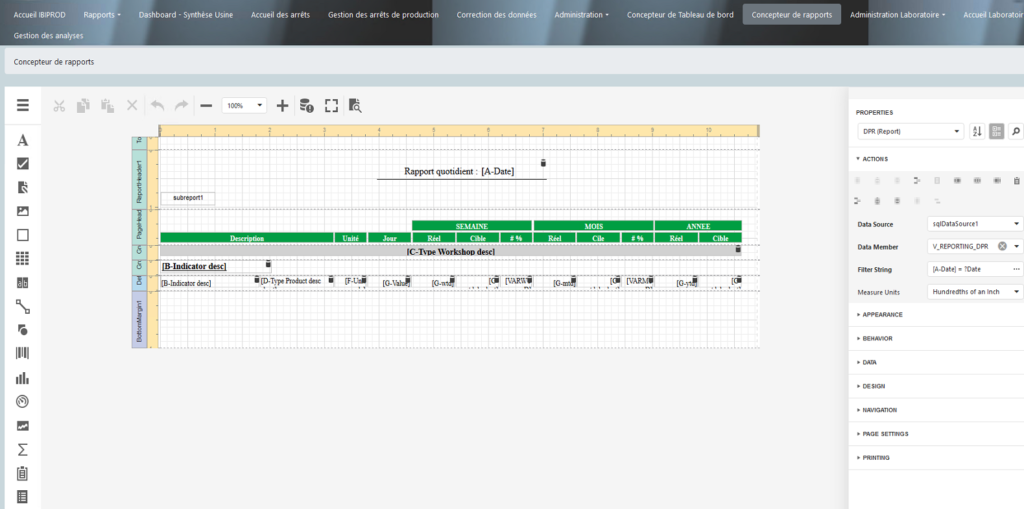The image size is (1024, 509).
Task: Select the Table control tool
Action: pos(22,259)
